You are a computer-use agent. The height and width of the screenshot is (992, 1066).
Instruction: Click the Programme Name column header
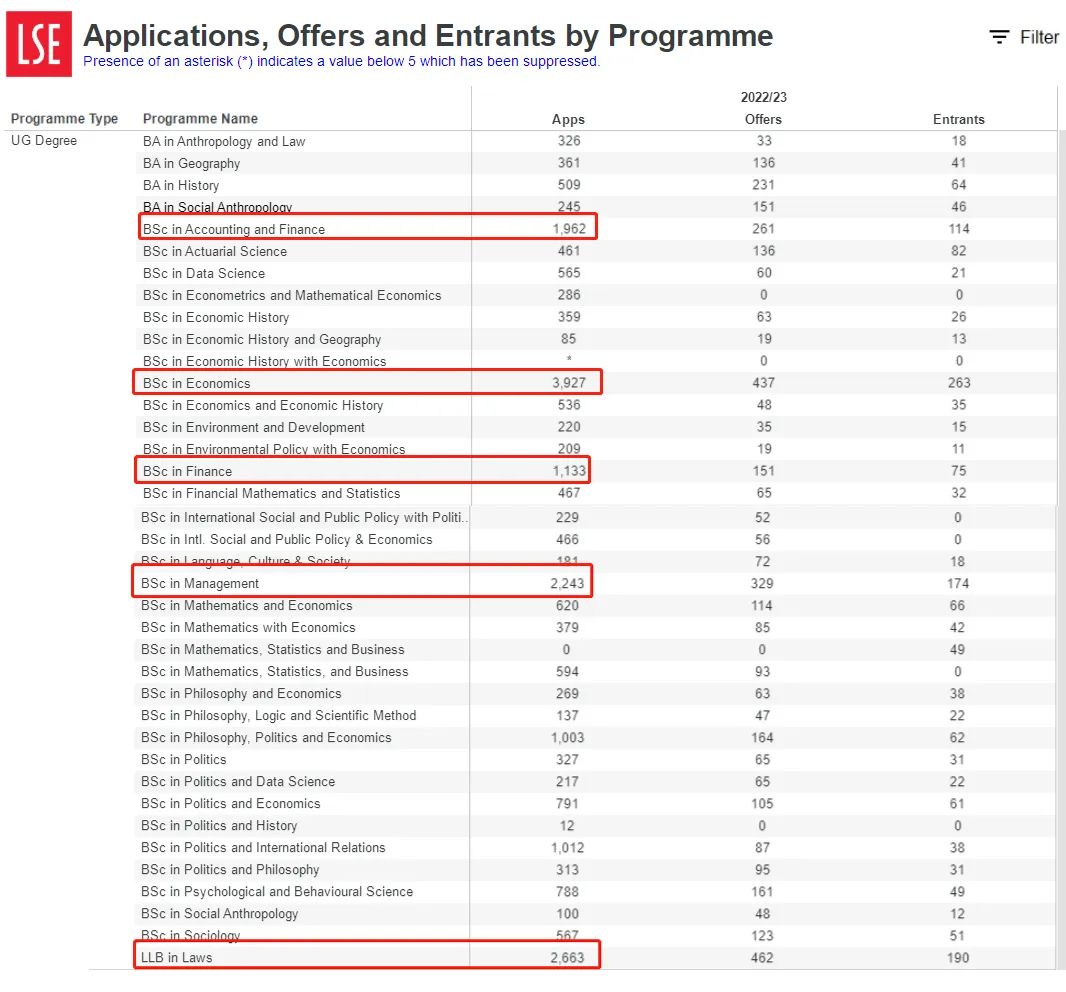tap(200, 119)
